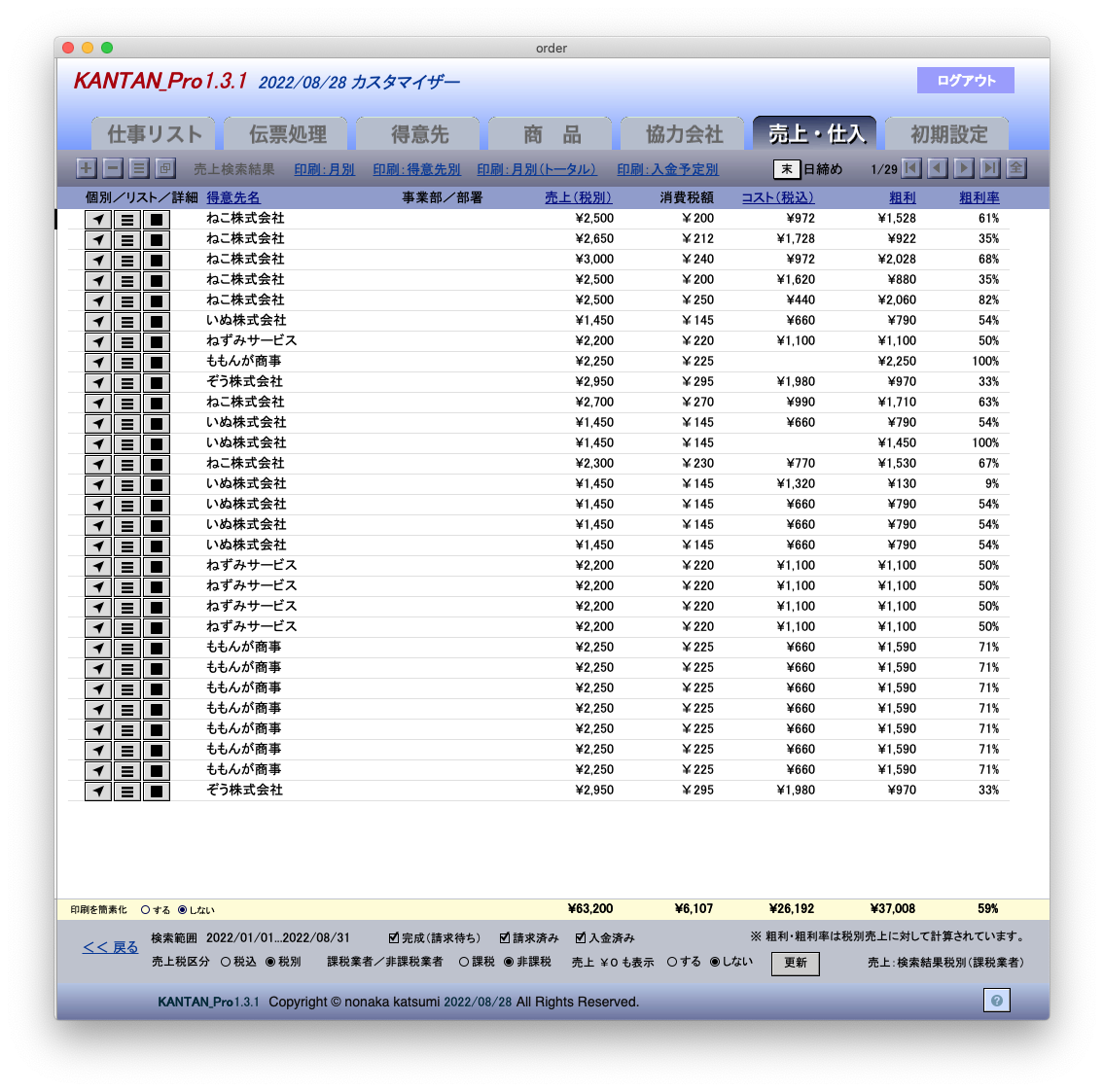The image size is (1104, 1092).
Task: Sort by 粗利 column header
Action: 902,197
